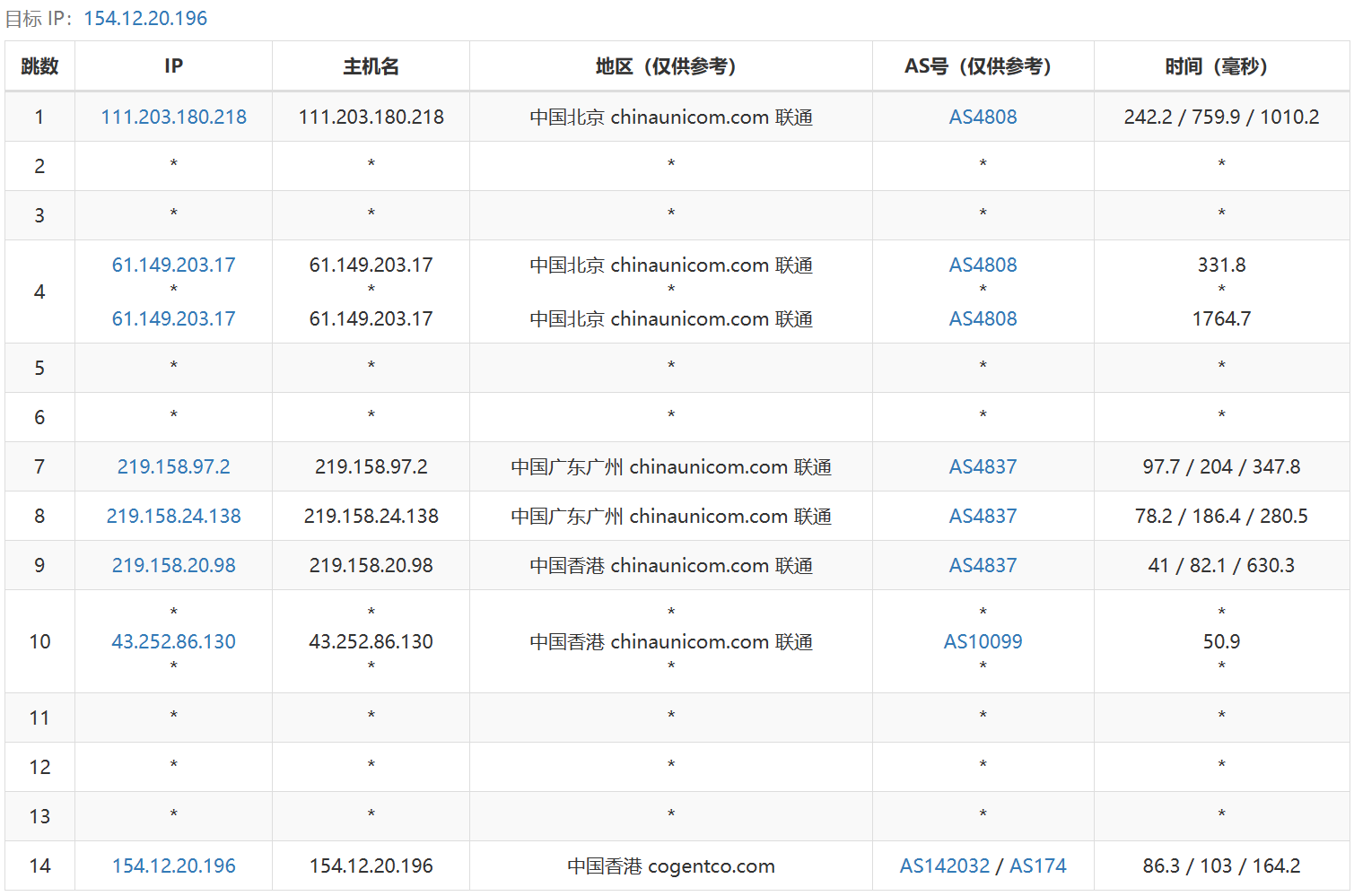The width and height of the screenshot is (1354, 896).
Task: Click hop number 1 cell
Action: click(39, 117)
